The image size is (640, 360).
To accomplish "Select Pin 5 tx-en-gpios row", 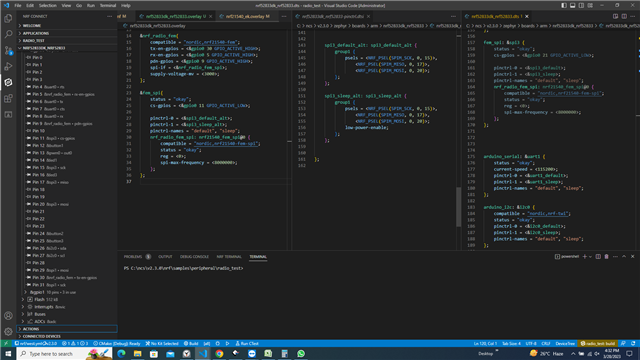I will tap(67, 94).
